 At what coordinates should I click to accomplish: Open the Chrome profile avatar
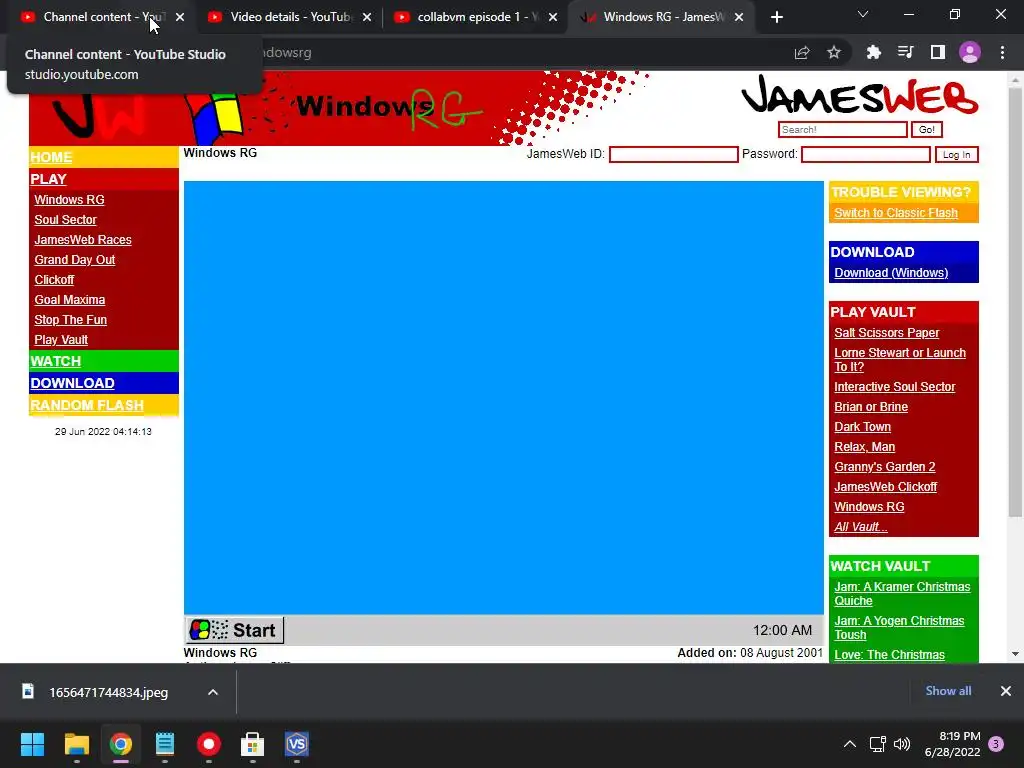point(970,53)
